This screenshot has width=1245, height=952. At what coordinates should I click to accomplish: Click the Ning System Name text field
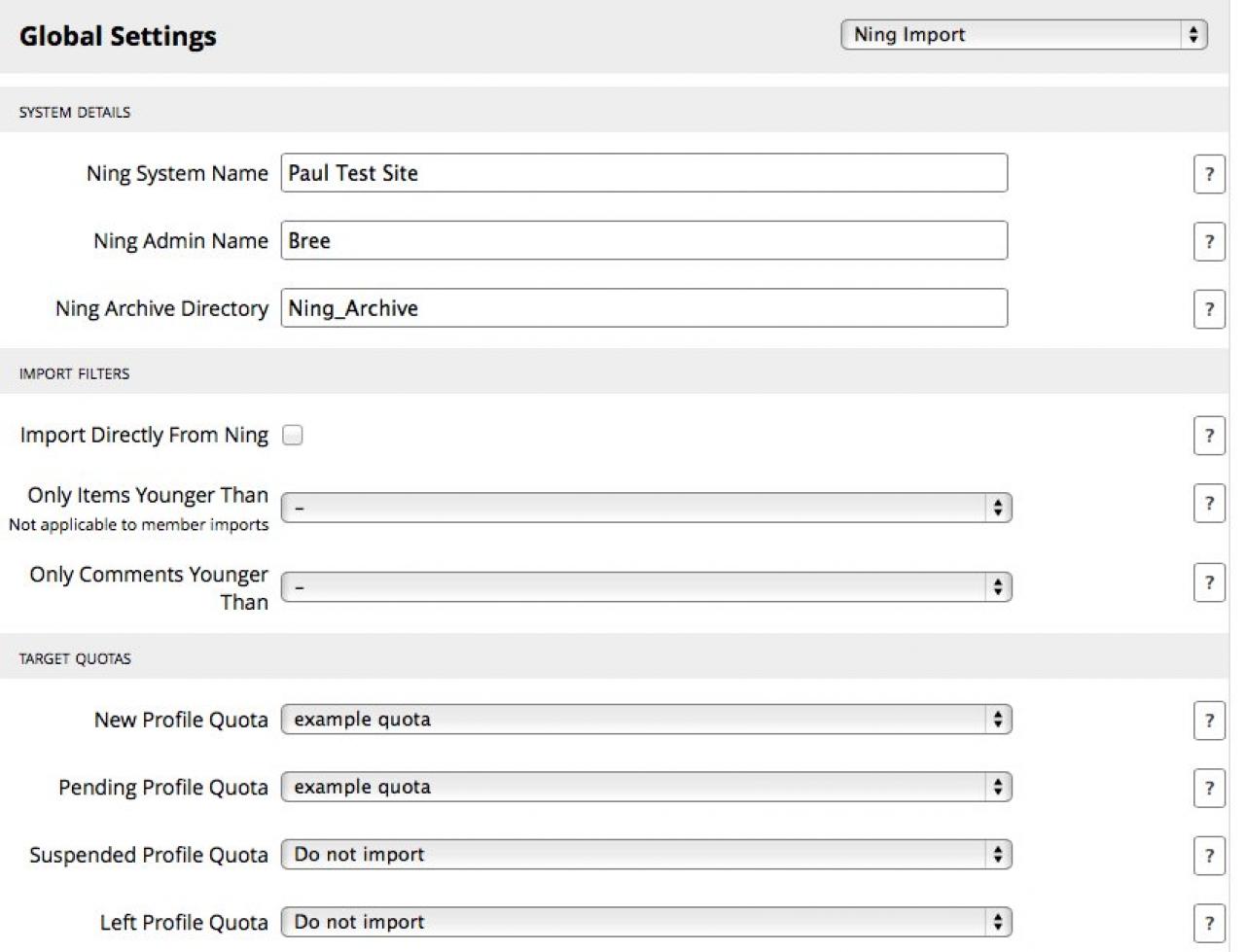pos(644,173)
